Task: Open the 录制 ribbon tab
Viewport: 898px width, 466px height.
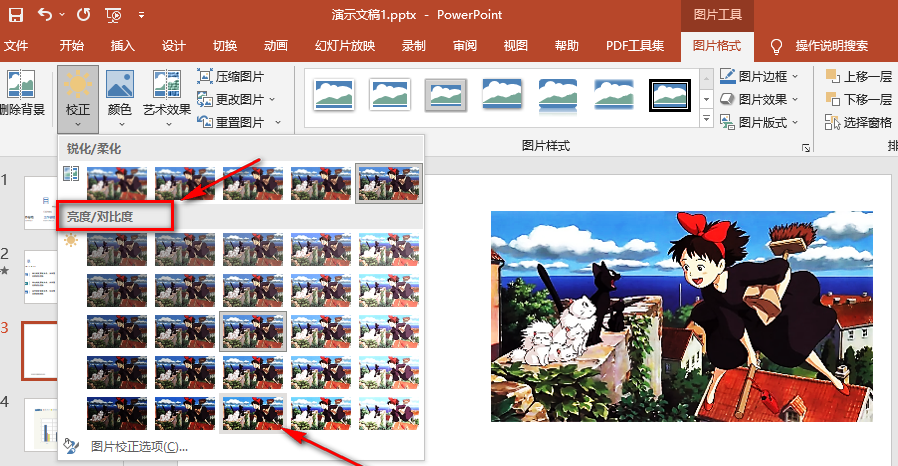Action: pyautogui.click(x=413, y=46)
